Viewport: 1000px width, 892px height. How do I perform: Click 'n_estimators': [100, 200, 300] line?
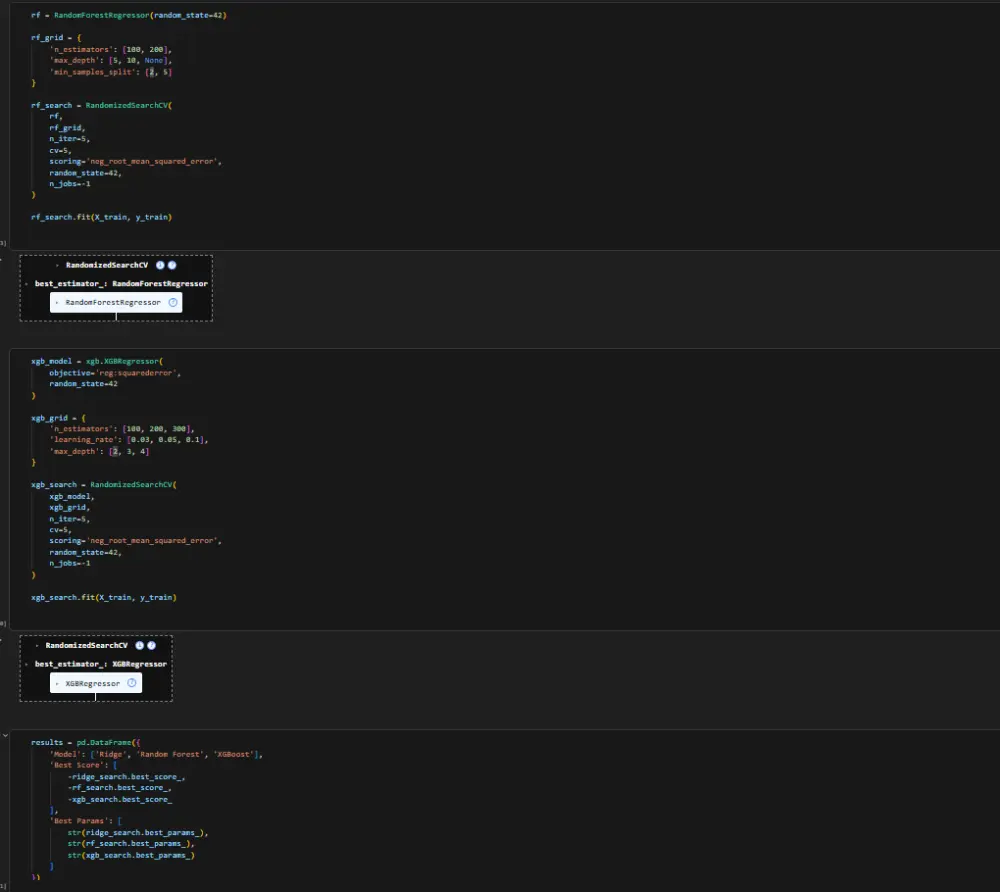point(122,429)
